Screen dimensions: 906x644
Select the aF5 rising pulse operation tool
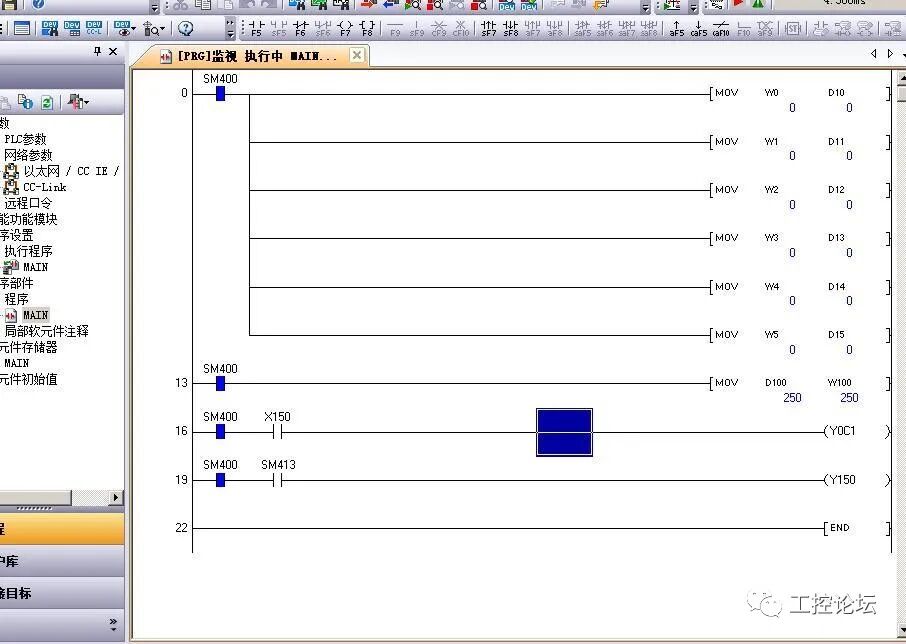coord(677,28)
